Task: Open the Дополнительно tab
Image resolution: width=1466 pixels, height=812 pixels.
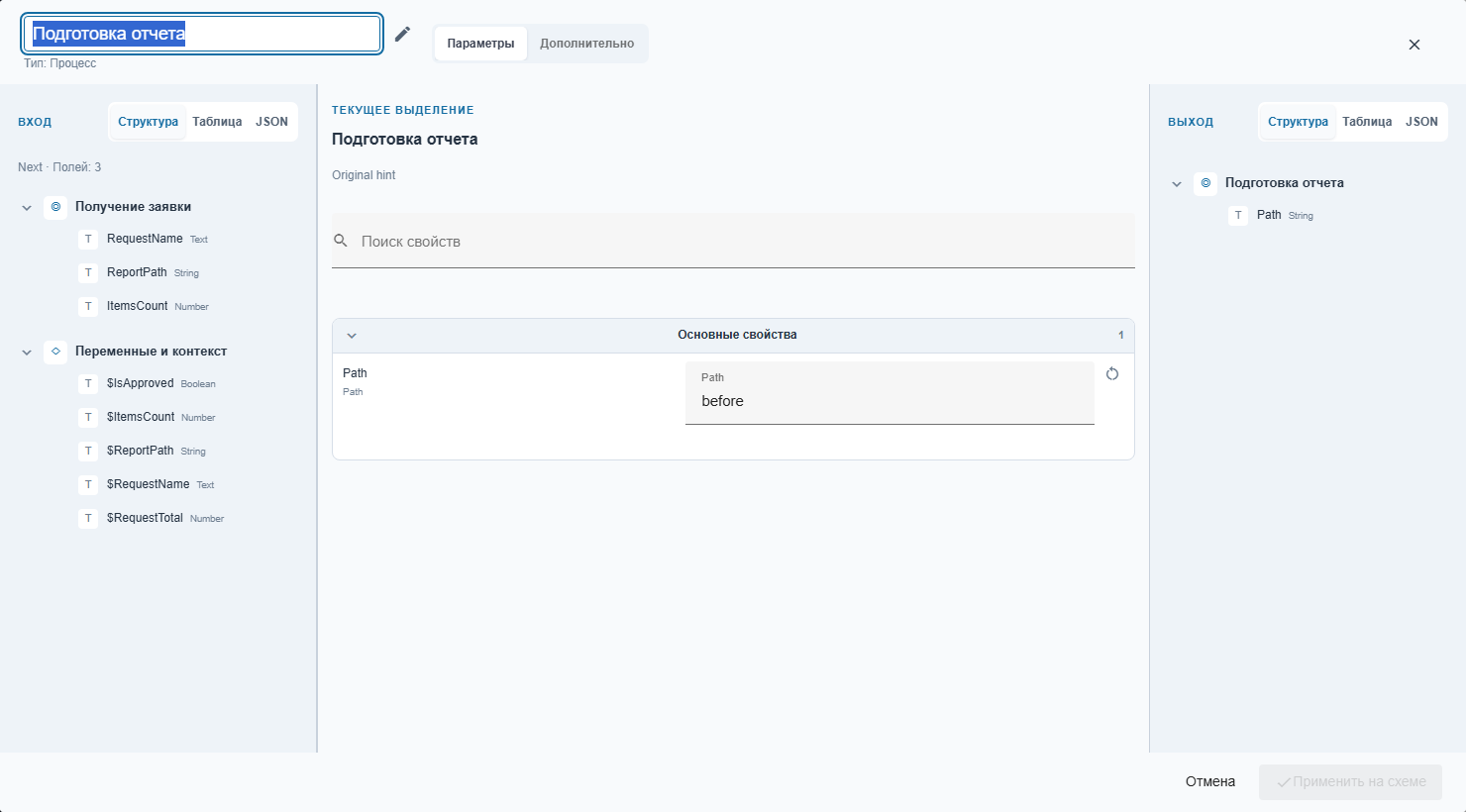Action: [x=587, y=44]
